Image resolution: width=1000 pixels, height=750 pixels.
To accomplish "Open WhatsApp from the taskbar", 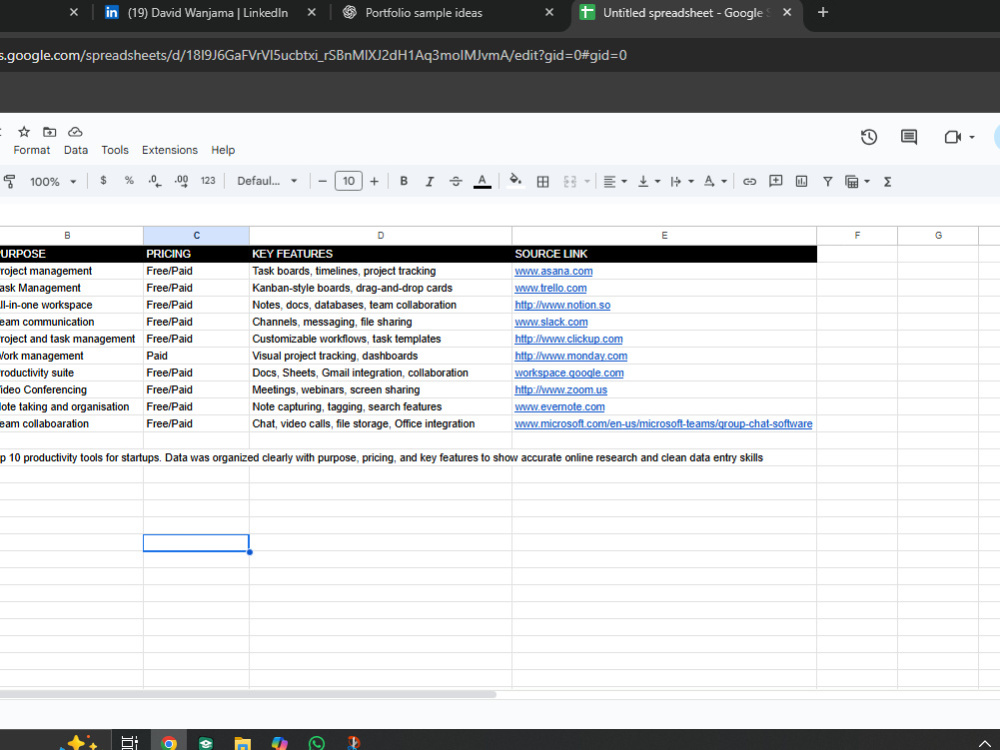I will tap(316, 743).
